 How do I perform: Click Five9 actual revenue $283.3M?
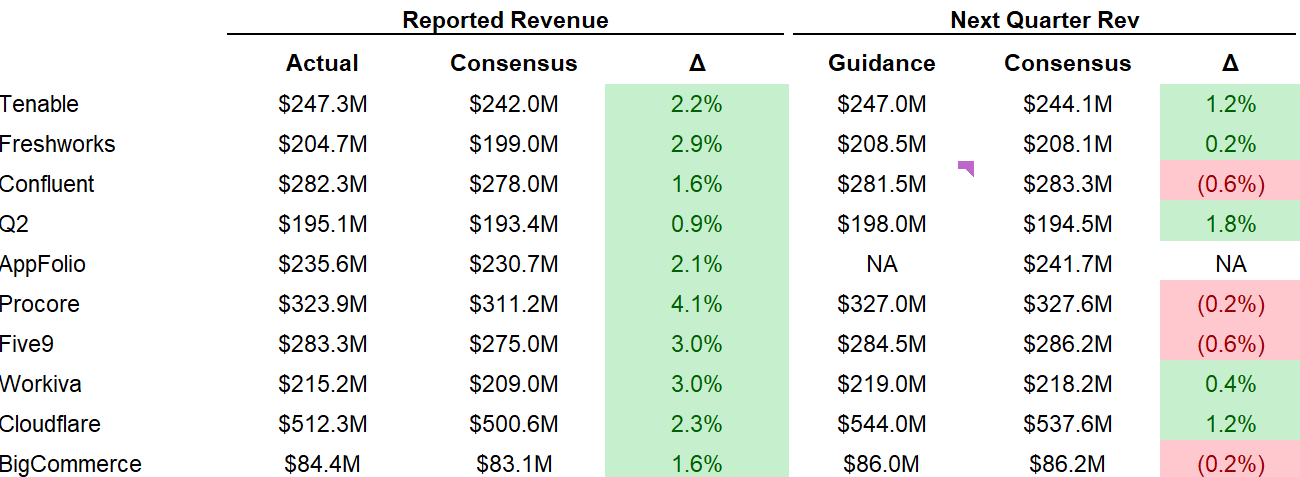[x=322, y=344]
